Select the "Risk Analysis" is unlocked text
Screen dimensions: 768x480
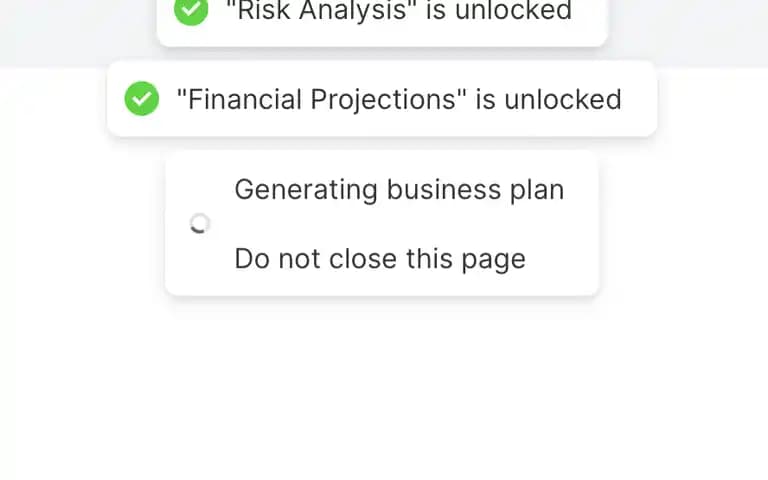(399, 10)
